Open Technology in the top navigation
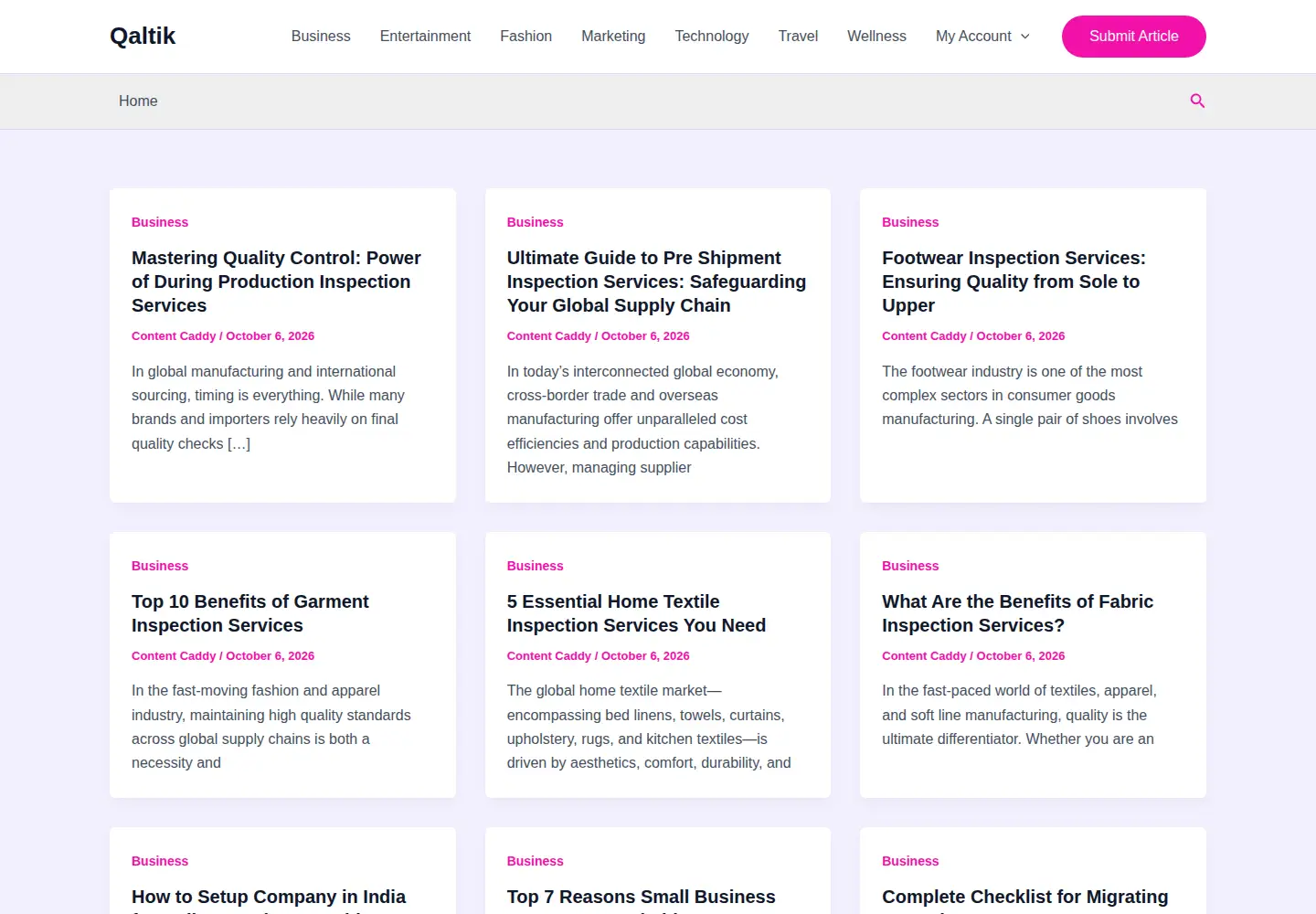Screen dimensions: 1316x914 coord(712,37)
